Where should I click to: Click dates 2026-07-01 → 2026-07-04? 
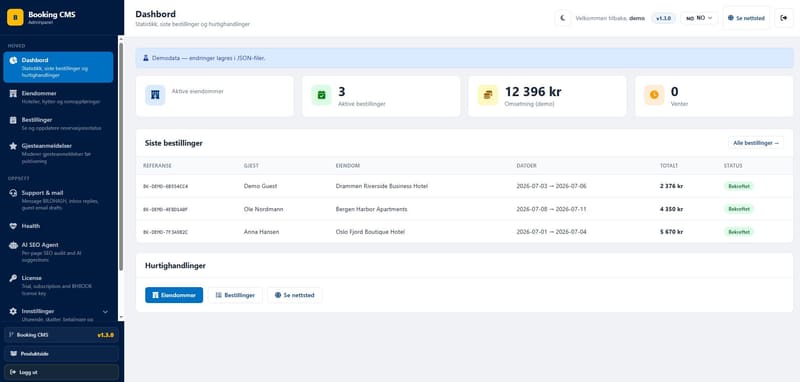pyautogui.click(x=552, y=232)
